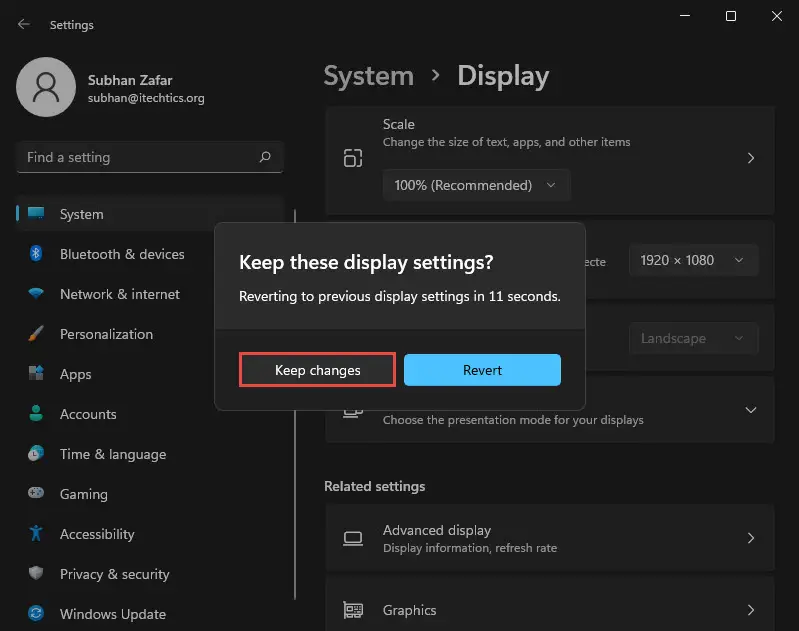This screenshot has width=799, height=631.
Task: Click the Advanced display monitor icon
Action: [353, 538]
